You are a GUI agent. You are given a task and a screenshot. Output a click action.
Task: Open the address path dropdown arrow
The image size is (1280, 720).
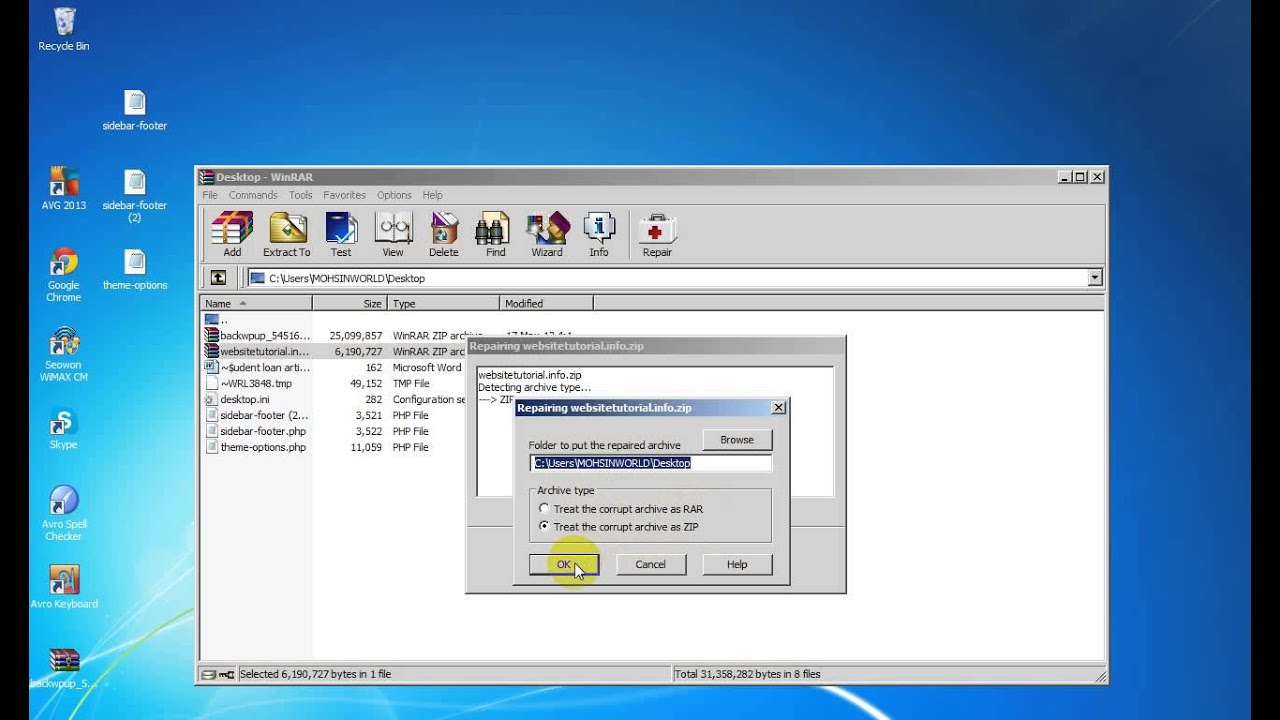[x=1095, y=278]
